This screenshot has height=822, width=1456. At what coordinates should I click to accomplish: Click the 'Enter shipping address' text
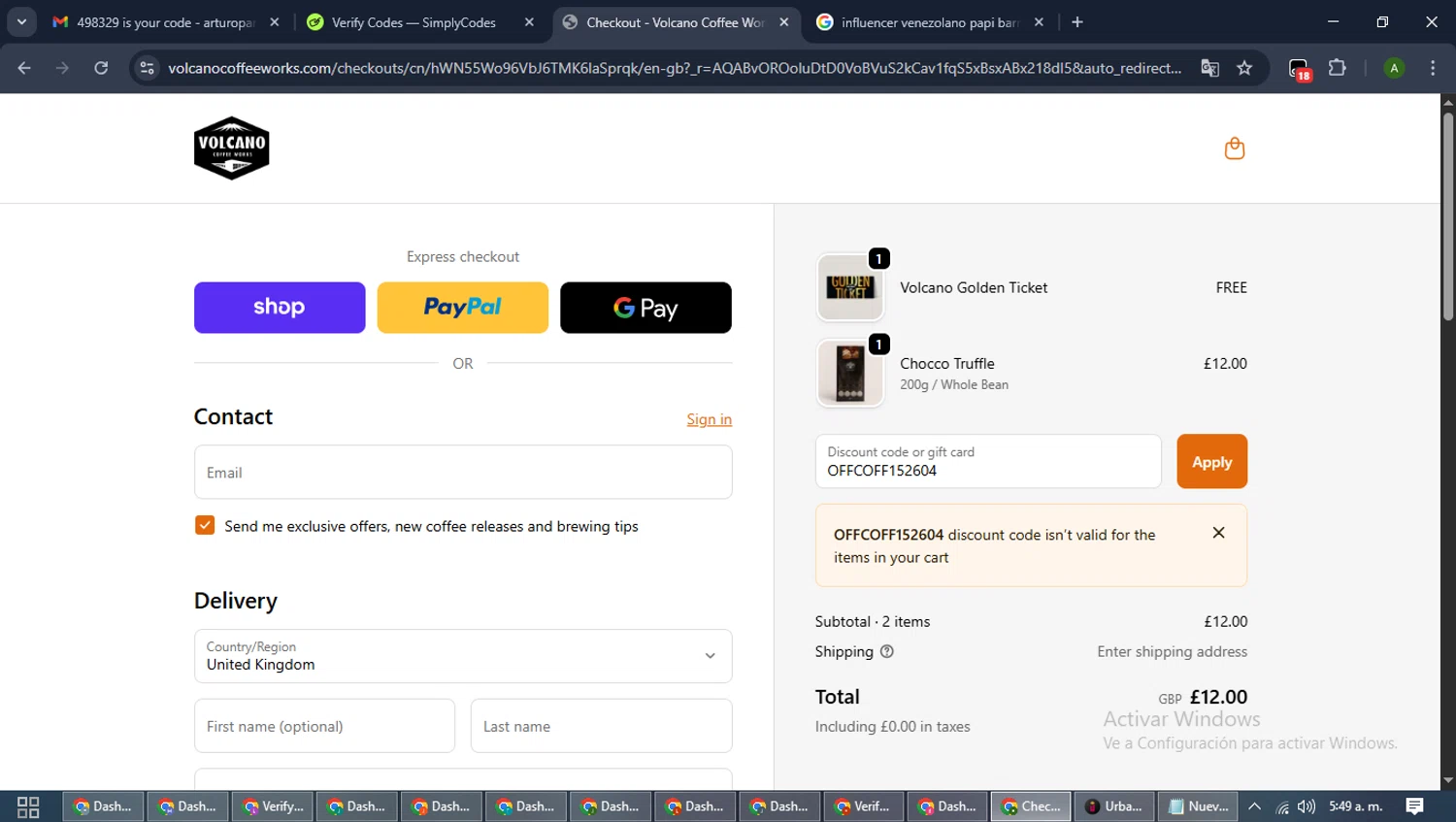(1172, 651)
